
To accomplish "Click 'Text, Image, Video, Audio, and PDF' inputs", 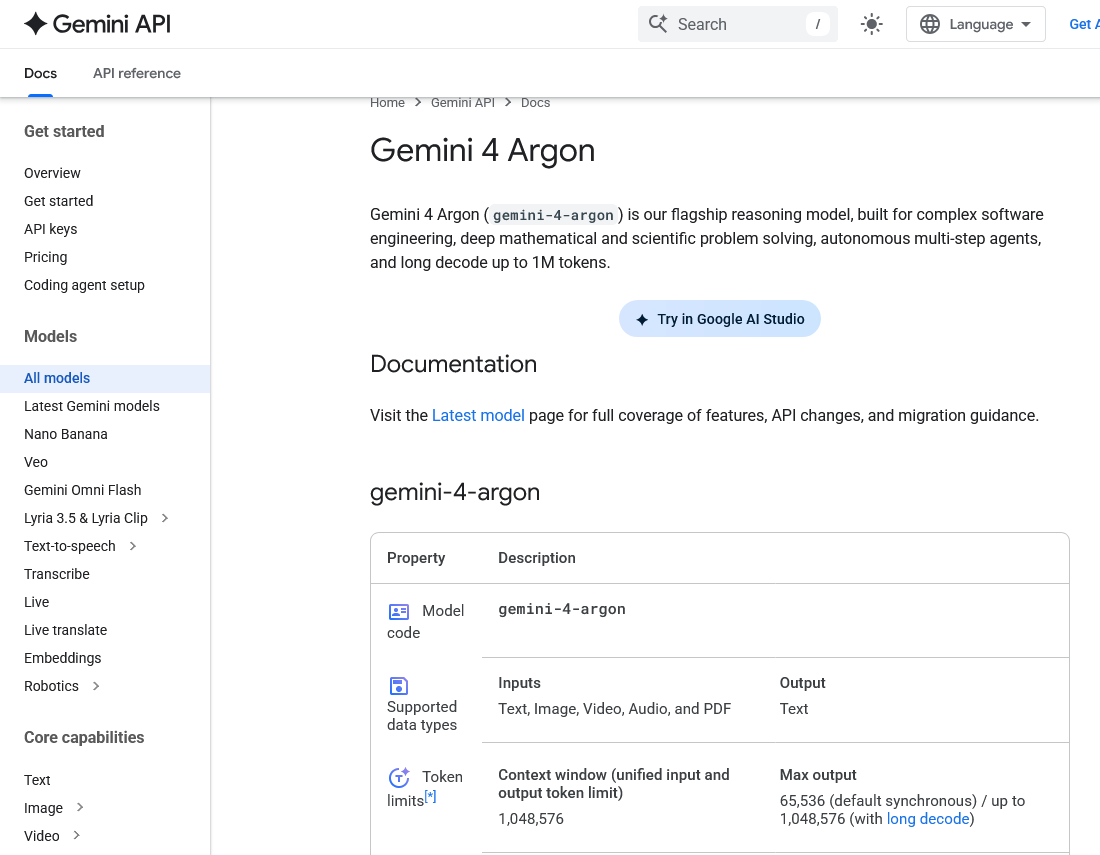I will (615, 709).
